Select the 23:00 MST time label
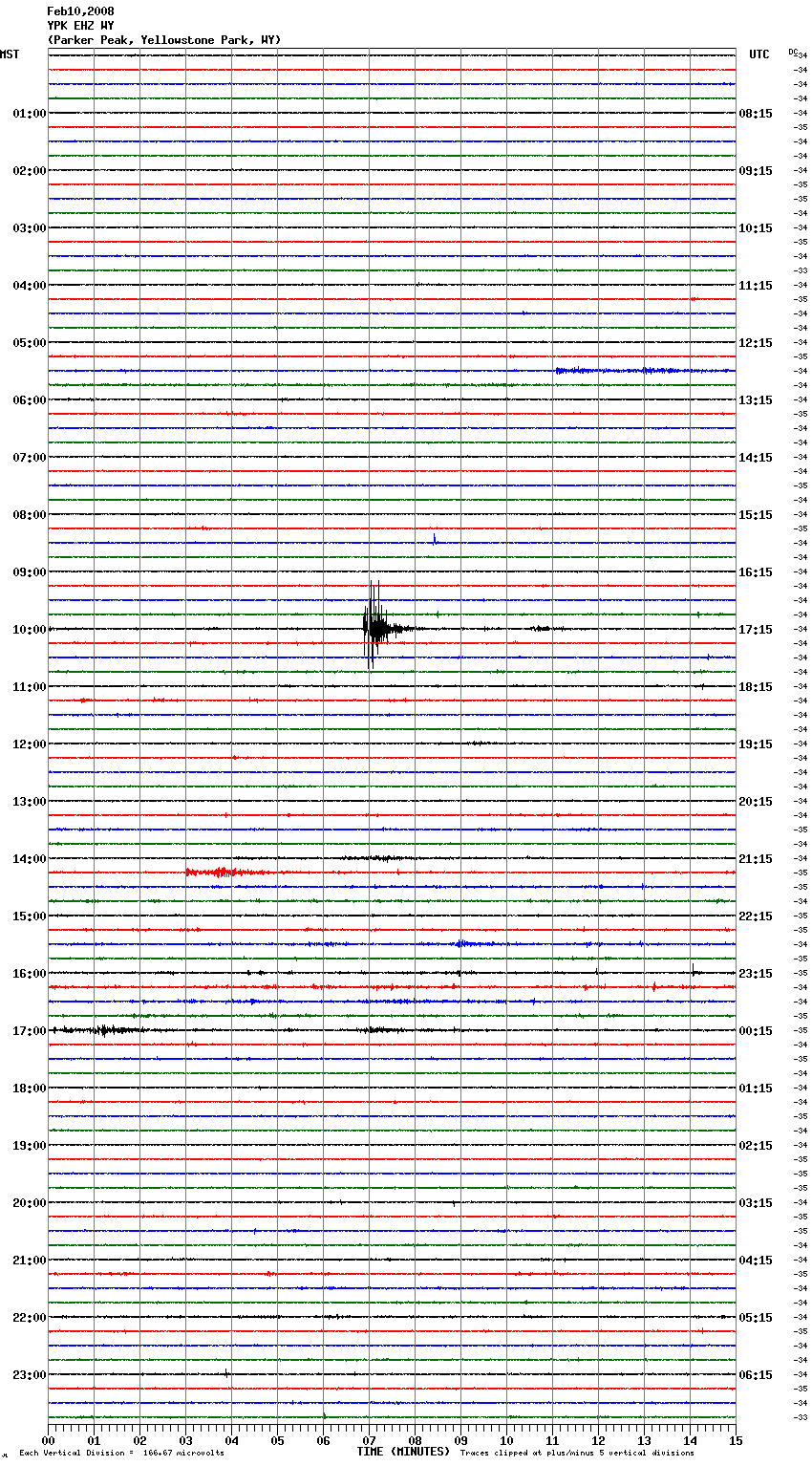Screen dimensions: 812x1466 click(x=30, y=1374)
